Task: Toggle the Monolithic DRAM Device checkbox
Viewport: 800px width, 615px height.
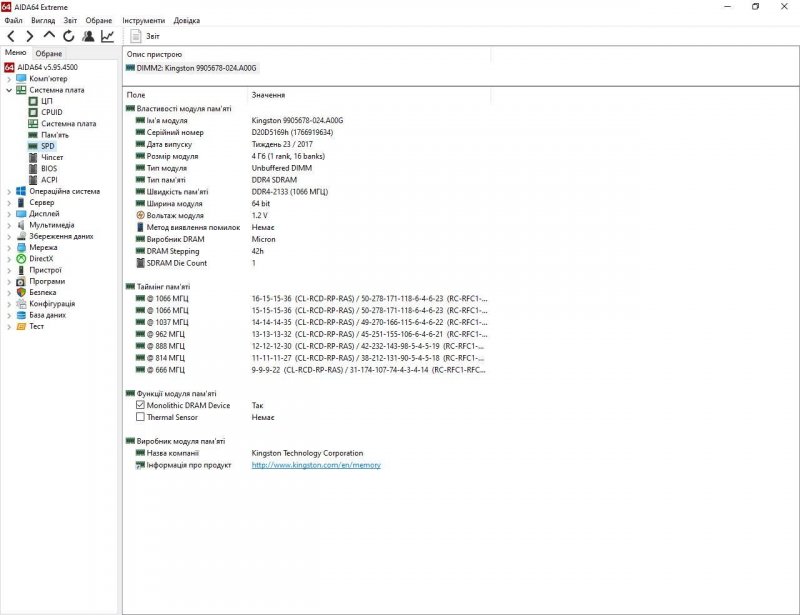Action: click(140, 405)
